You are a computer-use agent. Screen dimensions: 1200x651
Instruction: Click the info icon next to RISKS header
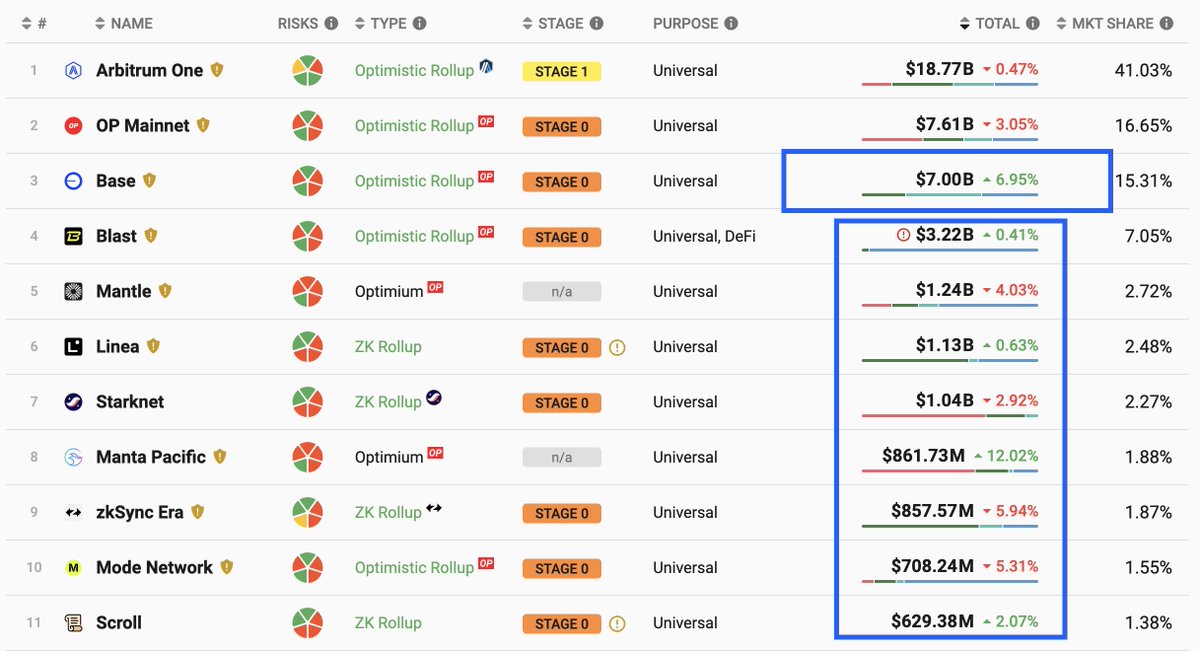click(x=331, y=23)
